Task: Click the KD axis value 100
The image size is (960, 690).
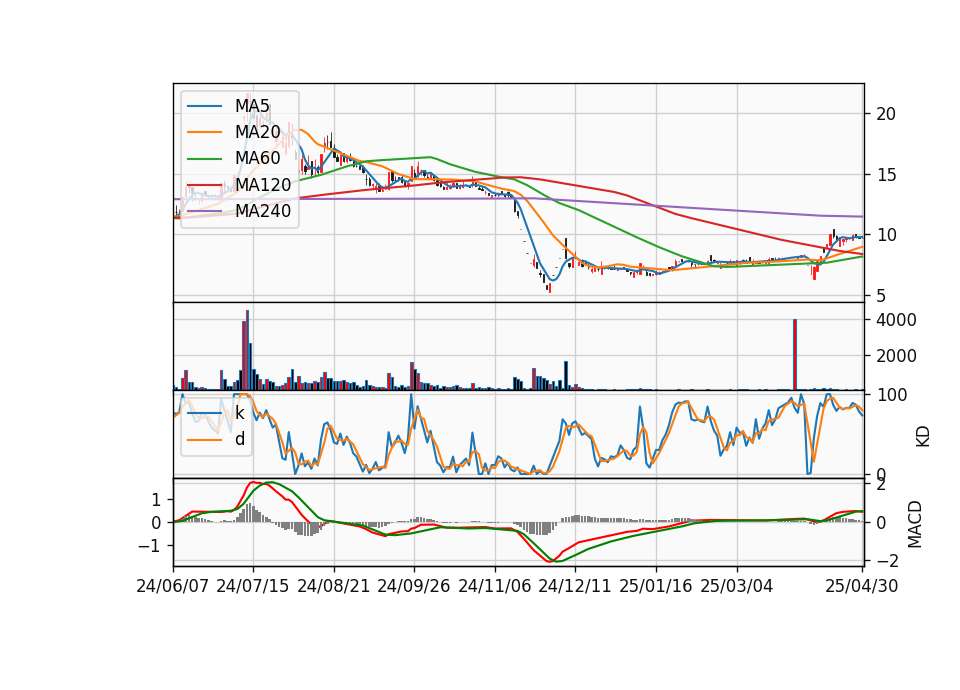Action: 891,396
